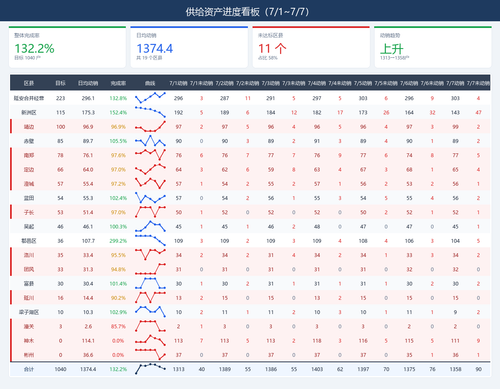Image resolution: width=500 pixels, height=389 pixels.
Task: Click the 曲线 column header
Action: click(150, 83)
